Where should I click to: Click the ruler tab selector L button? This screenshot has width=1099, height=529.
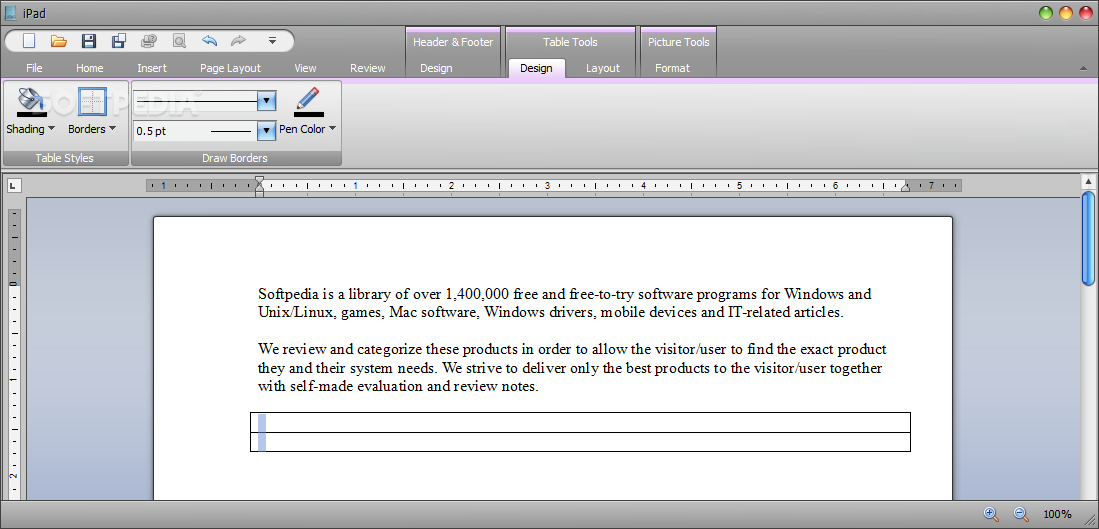pos(14,186)
